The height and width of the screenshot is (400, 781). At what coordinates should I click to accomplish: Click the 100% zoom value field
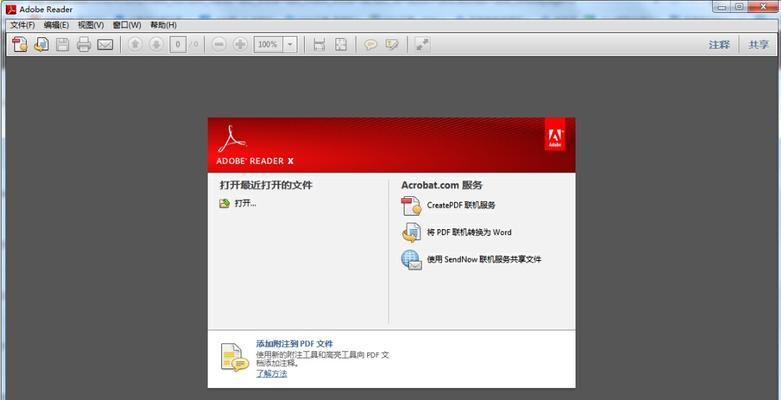pos(268,44)
